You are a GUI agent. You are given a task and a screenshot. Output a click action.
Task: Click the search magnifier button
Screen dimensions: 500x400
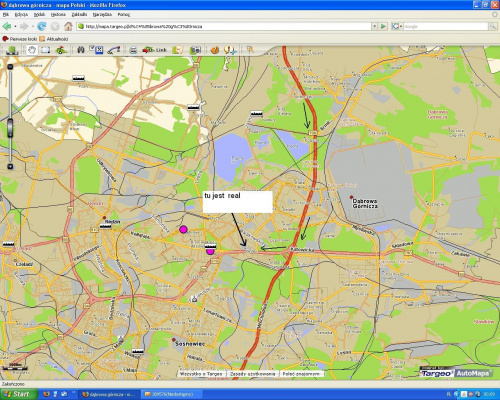pyautogui.click(x=493, y=26)
